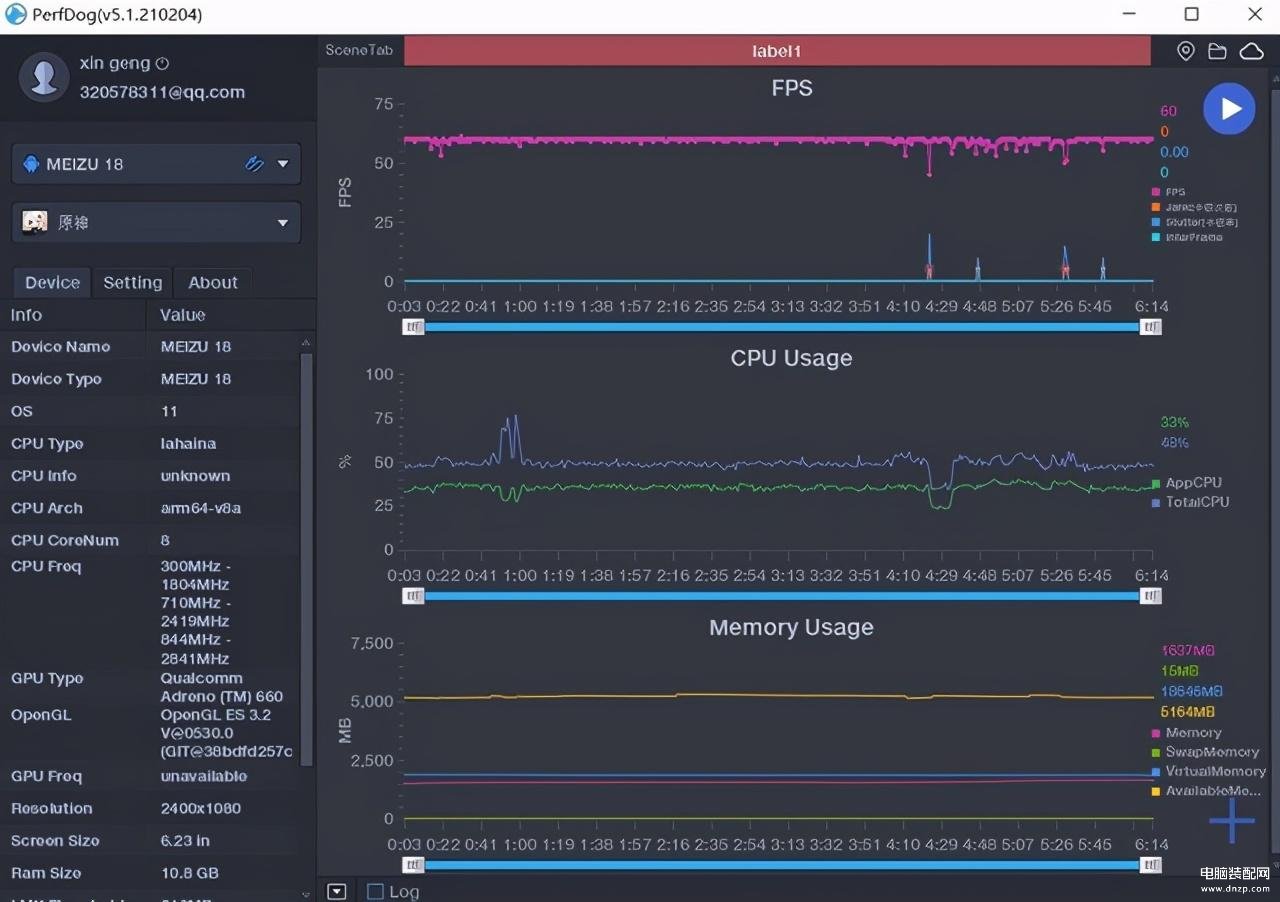Click the cloud upload icon
The width and height of the screenshot is (1280, 902).
tap(1251, 51)
